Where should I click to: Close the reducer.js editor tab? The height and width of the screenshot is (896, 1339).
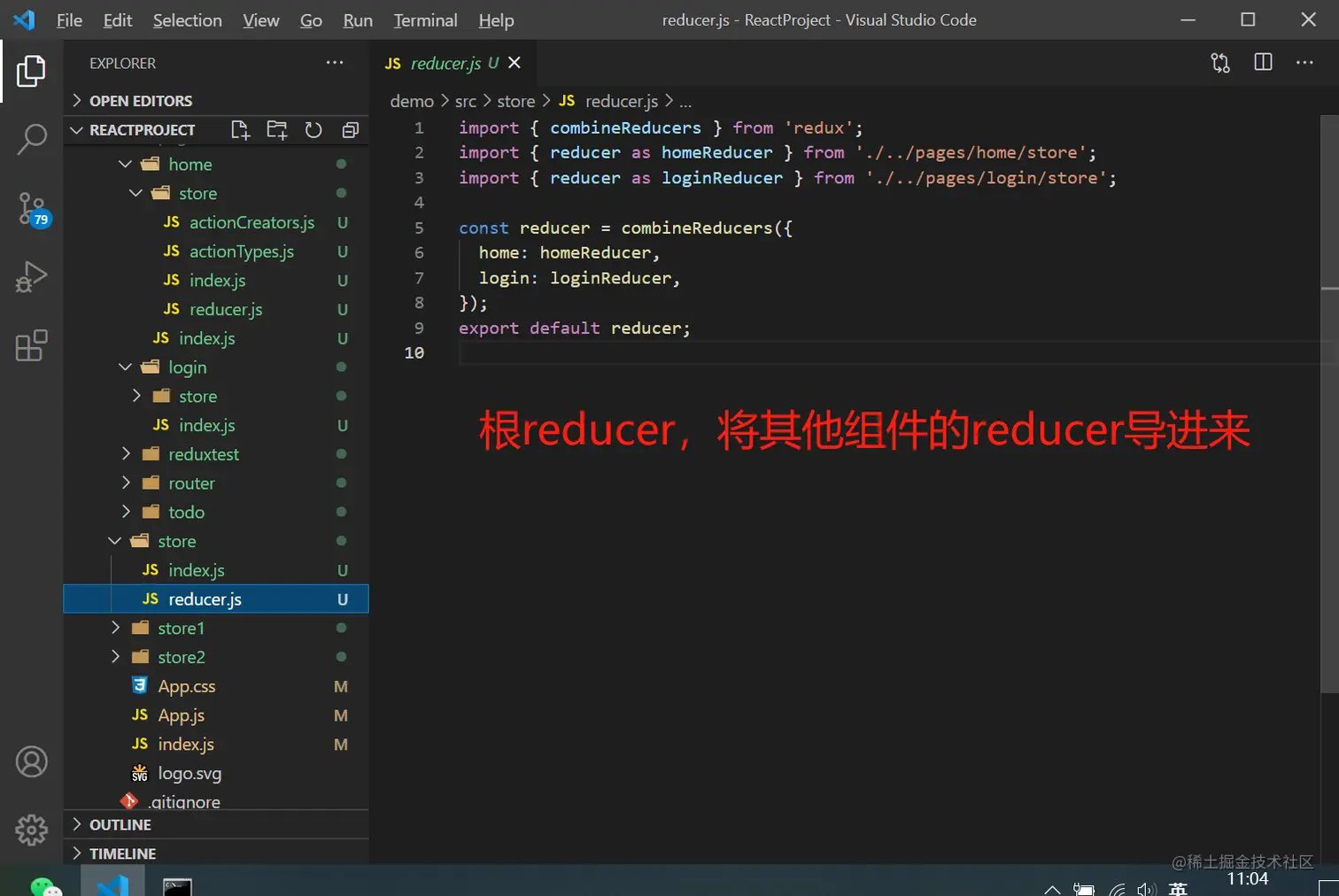515,63
